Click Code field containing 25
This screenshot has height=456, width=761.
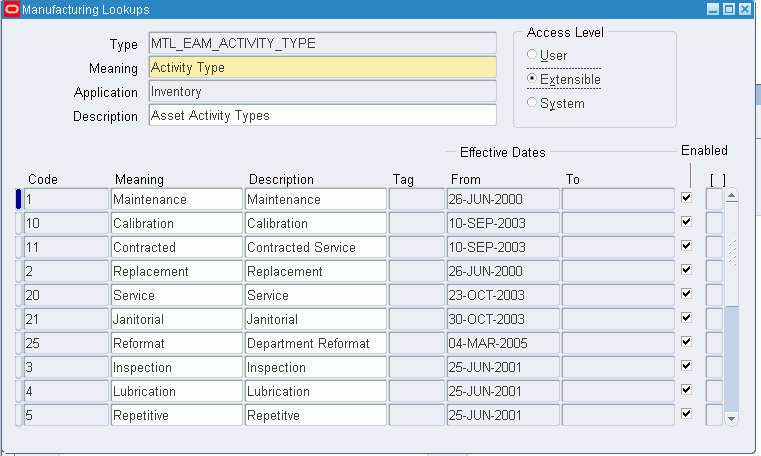click(66, 343)
